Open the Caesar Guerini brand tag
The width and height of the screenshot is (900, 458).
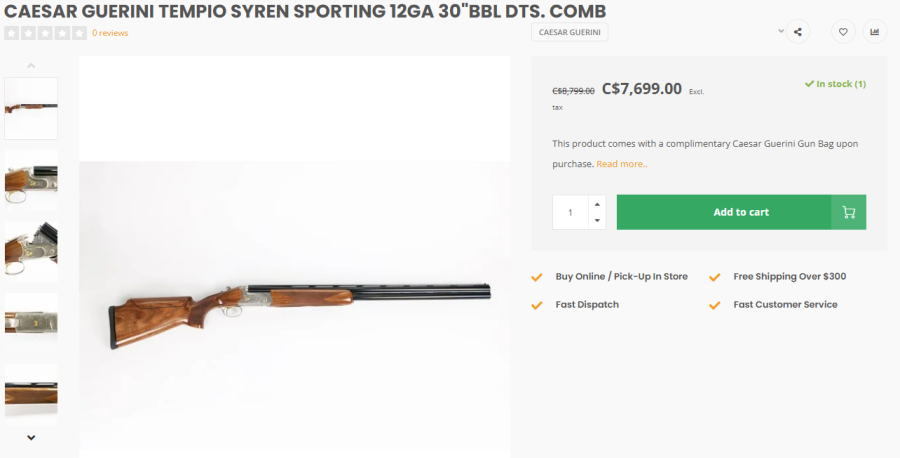pyautogui.click(x=569, y=32)
